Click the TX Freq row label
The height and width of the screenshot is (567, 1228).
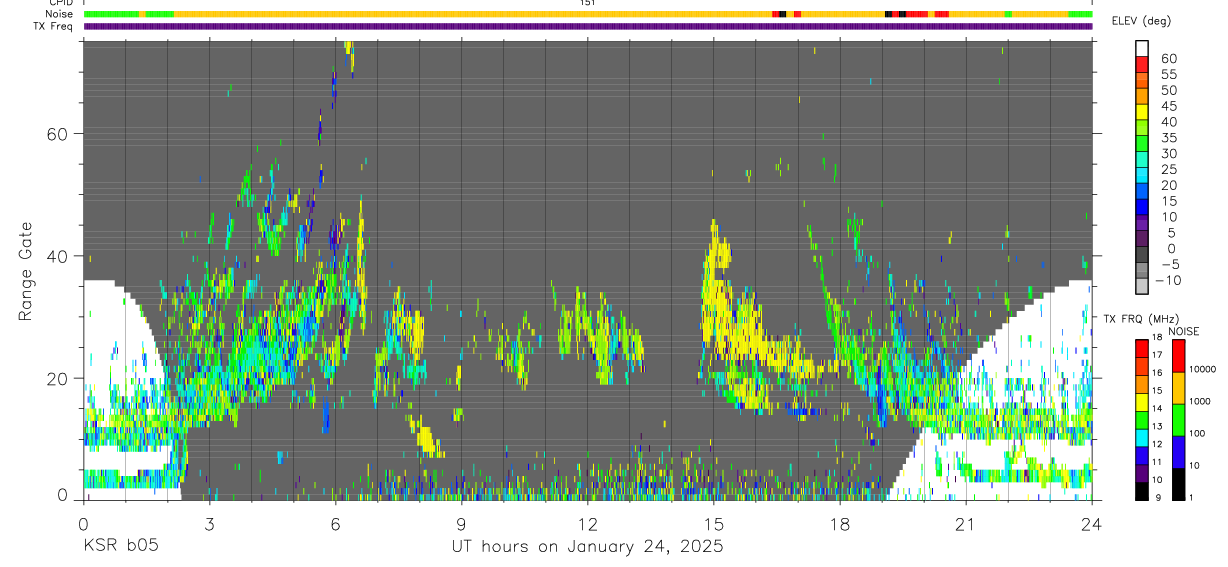pyautogui.click(x=53, y=26)
